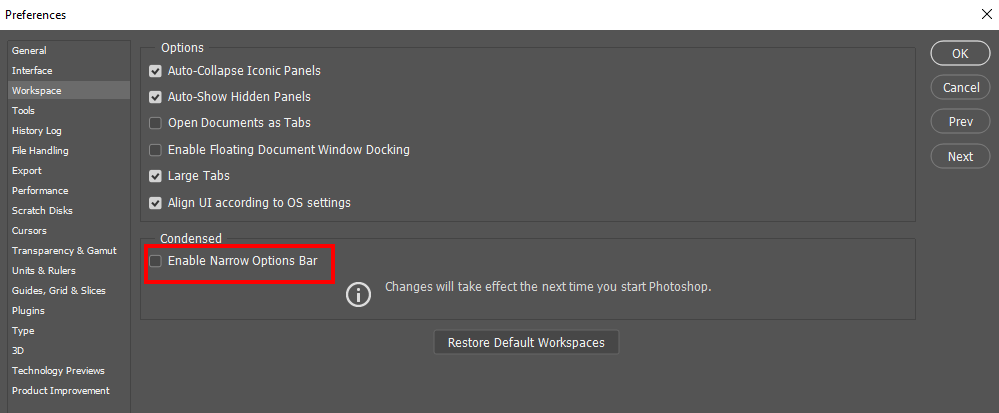This screenshot has height=413, width=999.
Task: Open Scratch Disks preferences
Action: (42, 210)
